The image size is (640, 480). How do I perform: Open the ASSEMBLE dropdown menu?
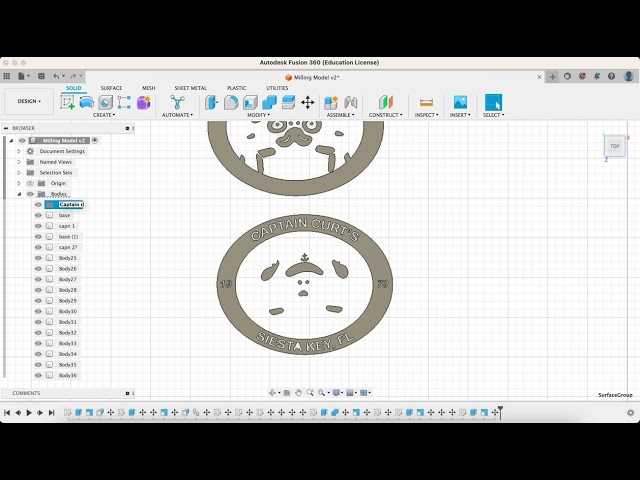tap(340, 115)
